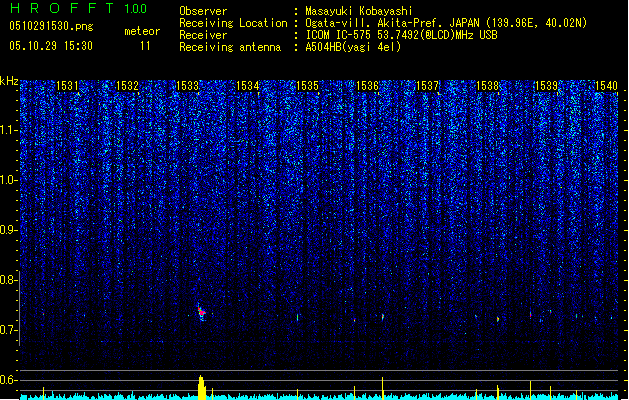Viewport: 629px width, 400px height.
Task: Click the meteor count value 11
Action: (145, 46)
